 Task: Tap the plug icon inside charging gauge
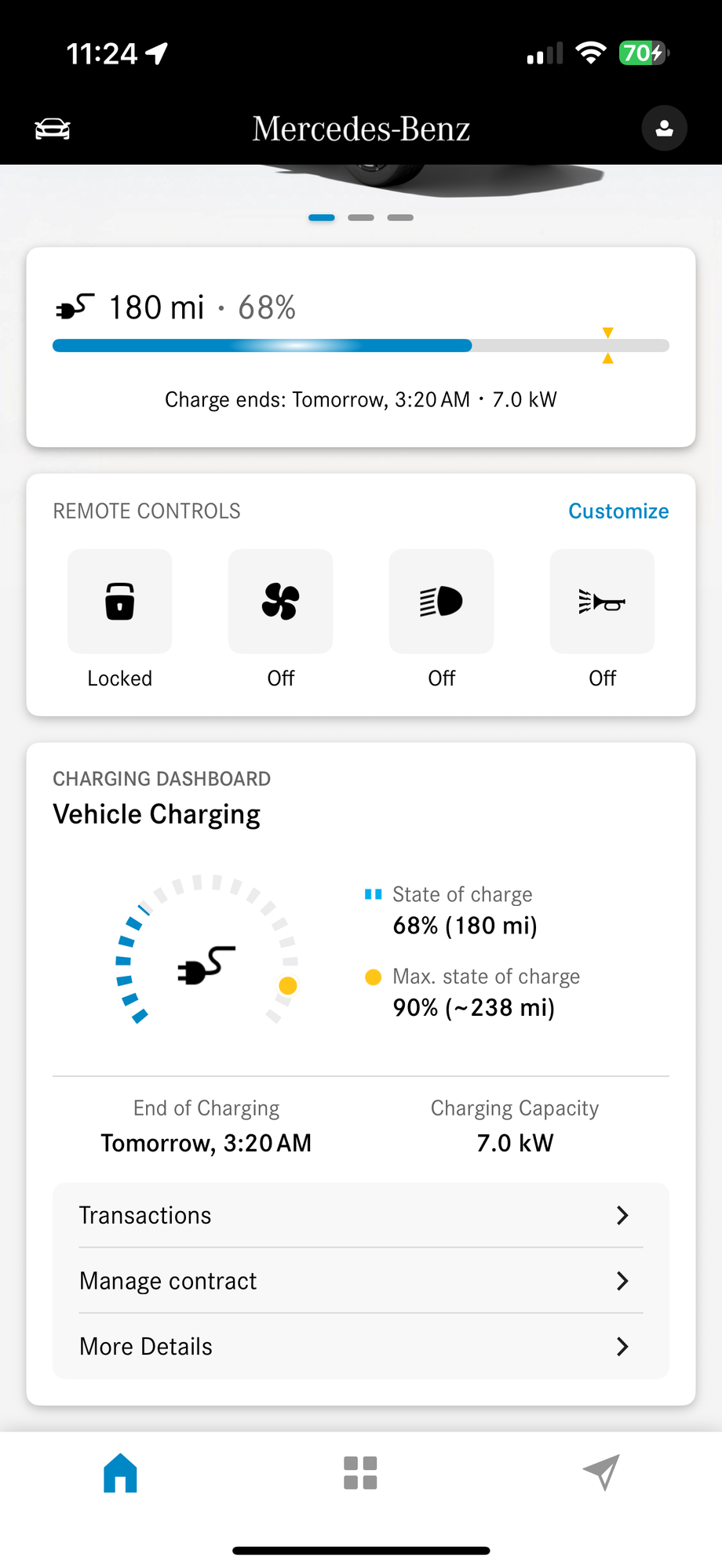click(x=206, y=965)
